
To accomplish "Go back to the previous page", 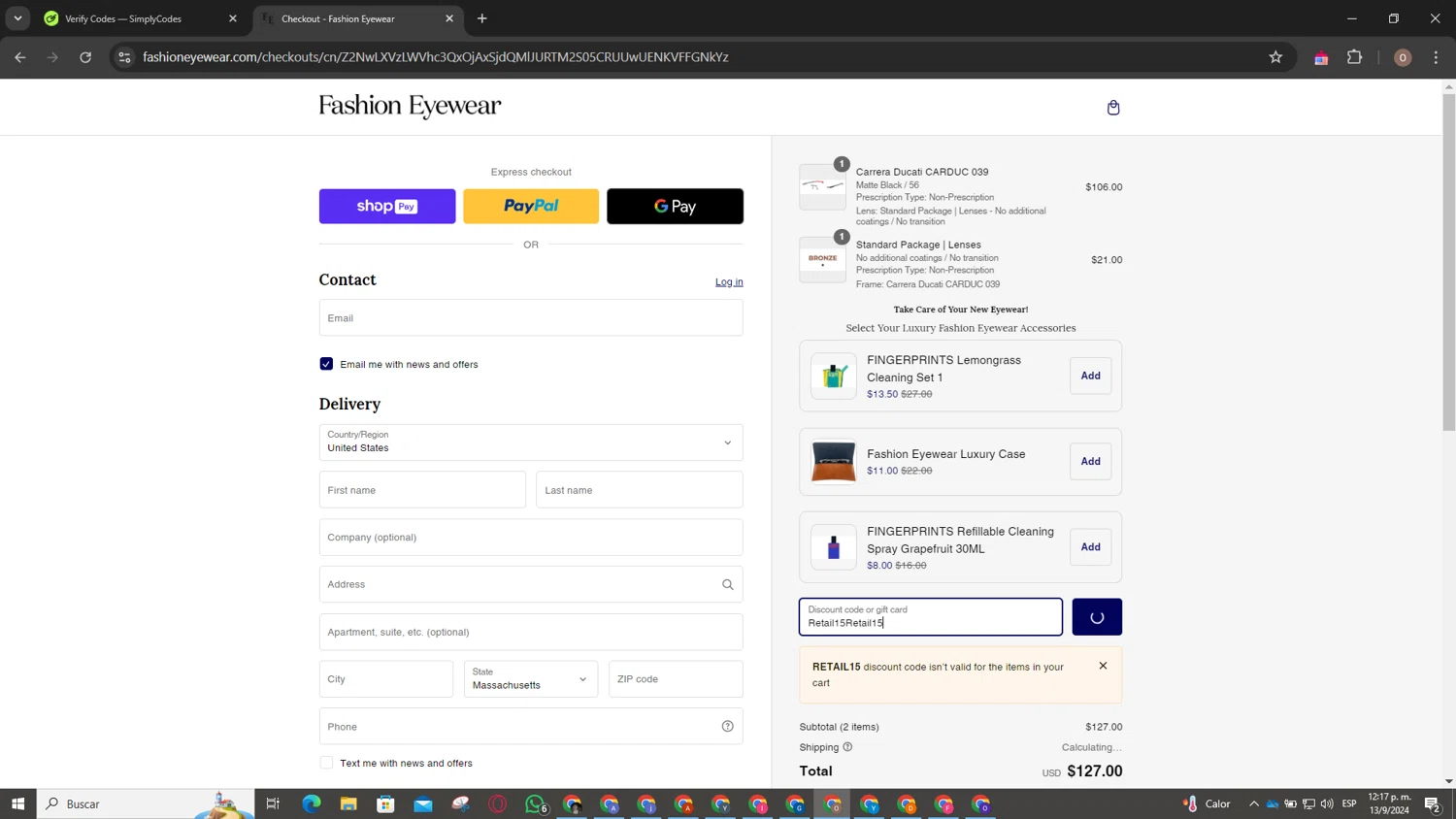I will pyautogui.click(x=20, y=57).
